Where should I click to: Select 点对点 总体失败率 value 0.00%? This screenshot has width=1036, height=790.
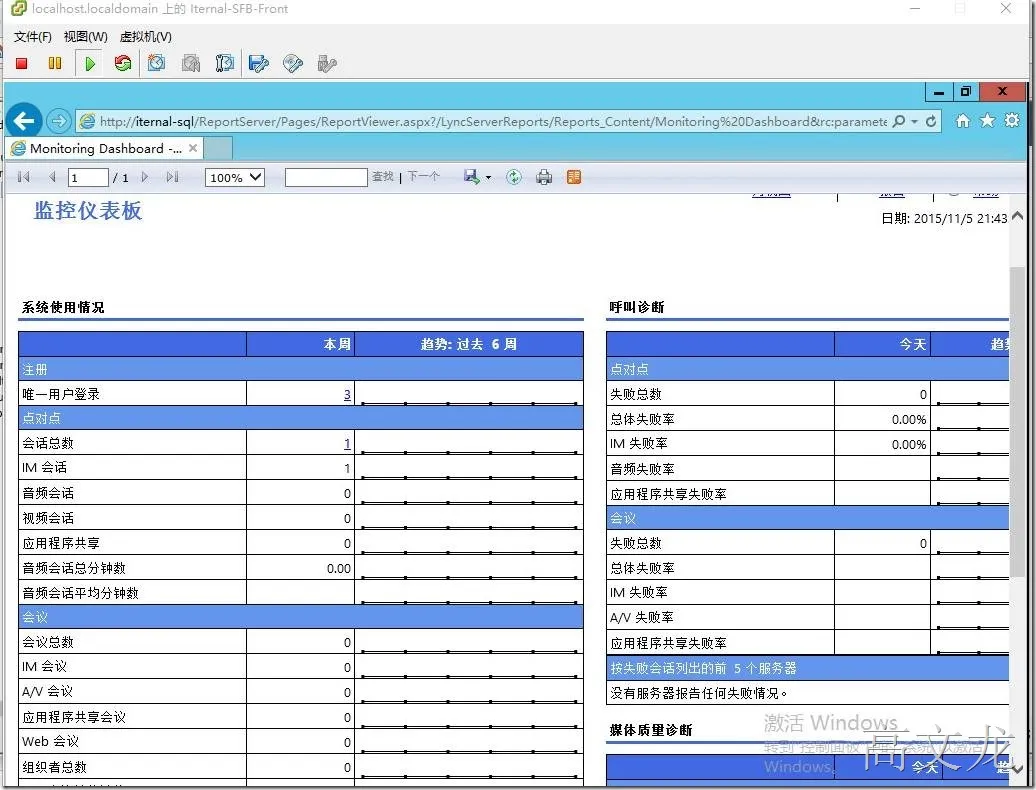click(909, 420)
